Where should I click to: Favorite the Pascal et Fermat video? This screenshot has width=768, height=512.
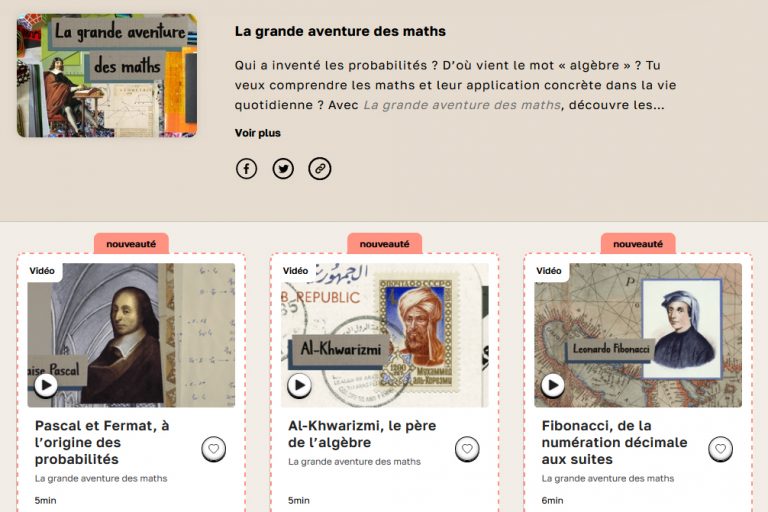tap(214, 449)
